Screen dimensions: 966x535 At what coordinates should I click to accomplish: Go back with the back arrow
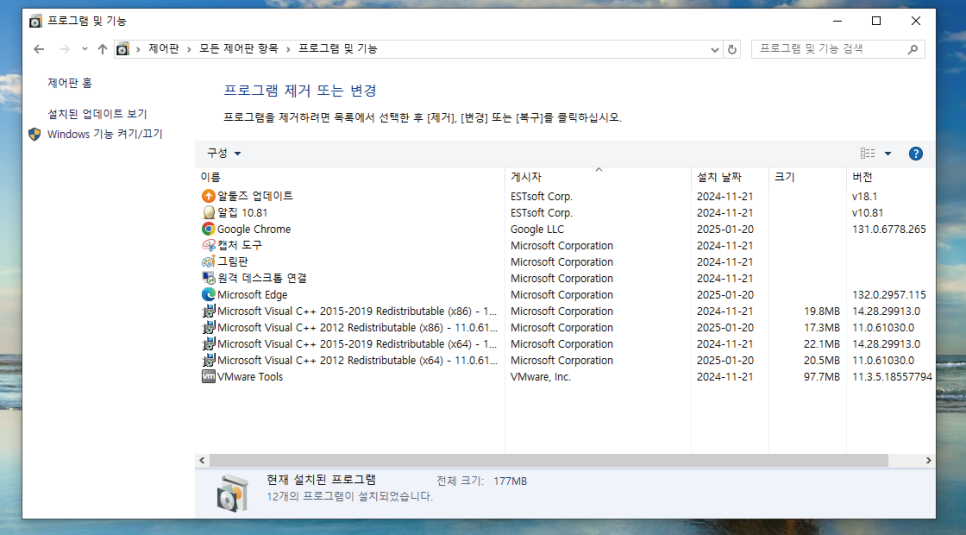click(39, 49)
